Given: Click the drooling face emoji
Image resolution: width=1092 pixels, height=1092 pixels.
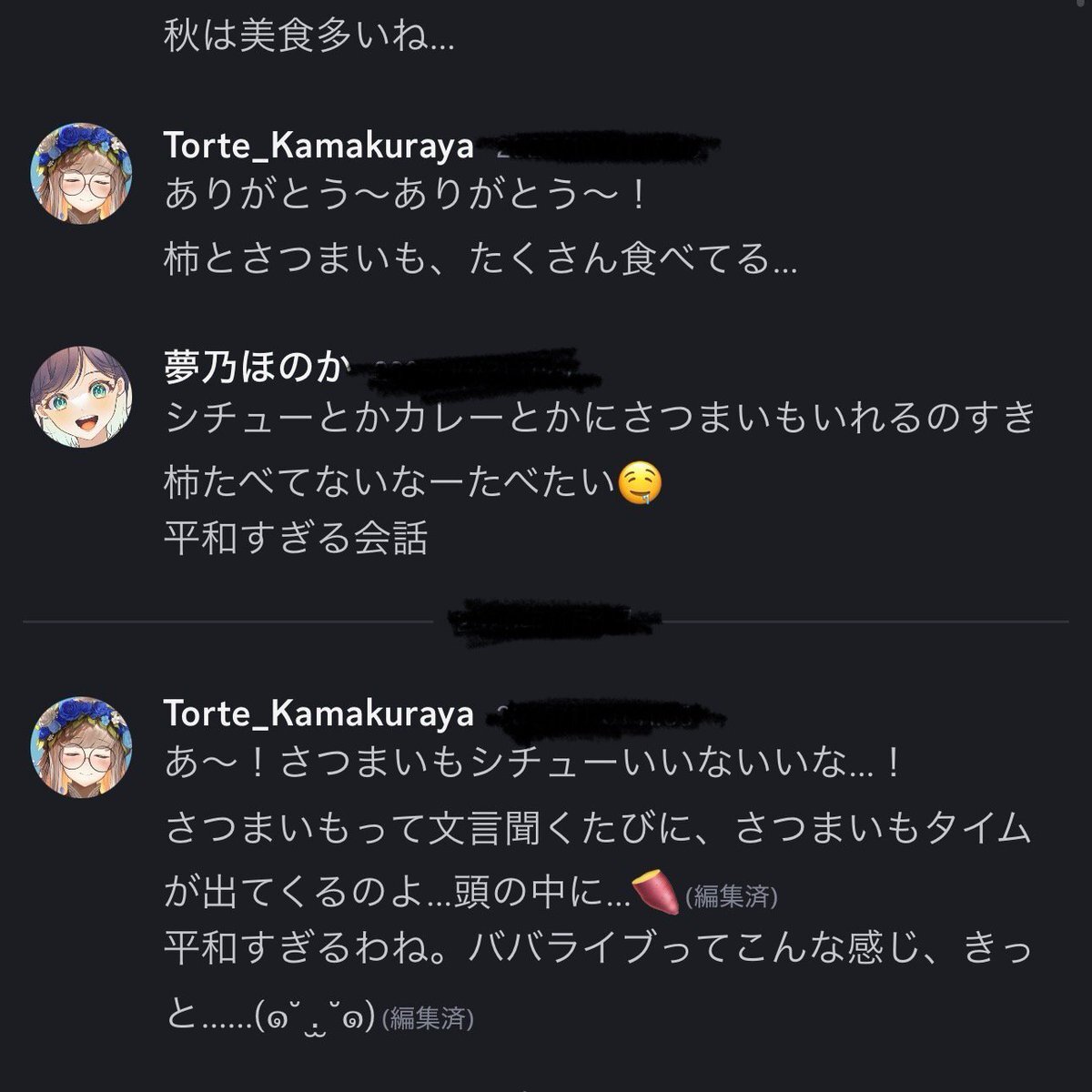Looking at the screenshot, I should coord(639,483).
